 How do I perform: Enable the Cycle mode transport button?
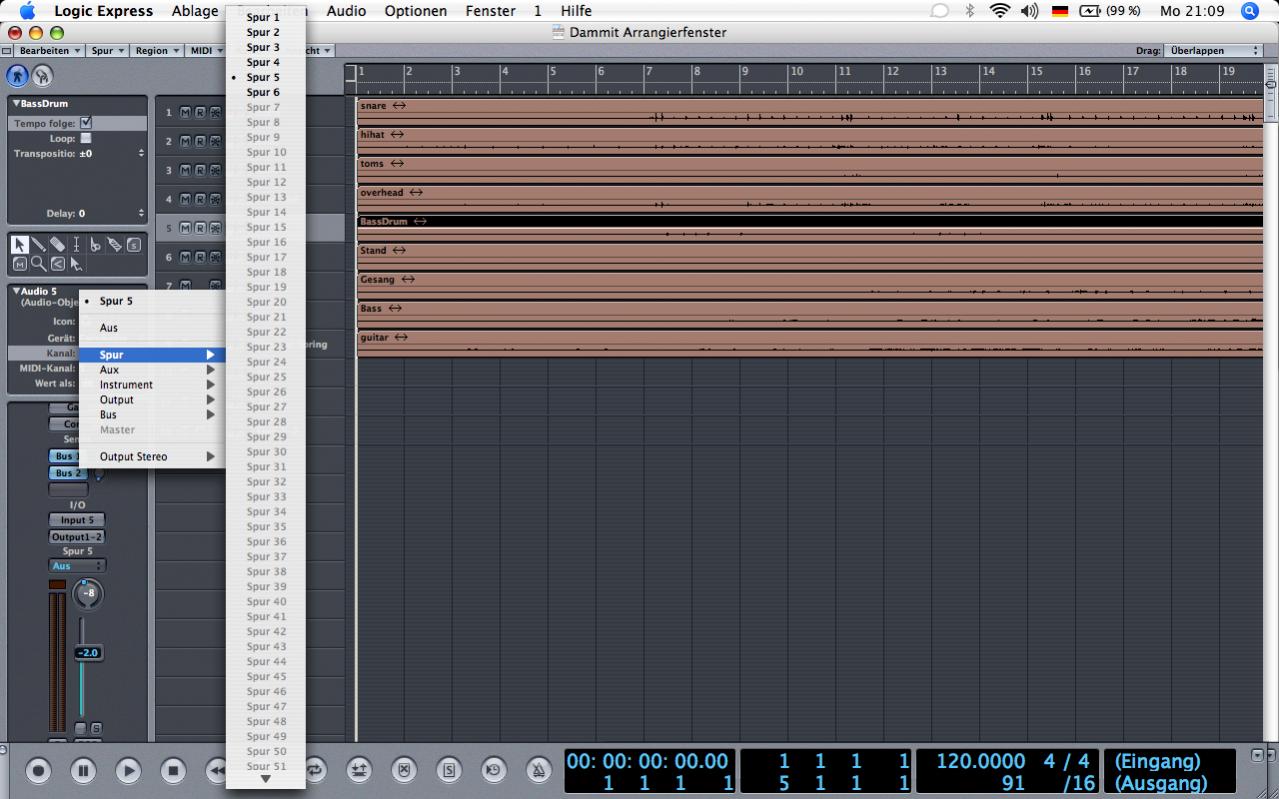click(316, 770)
